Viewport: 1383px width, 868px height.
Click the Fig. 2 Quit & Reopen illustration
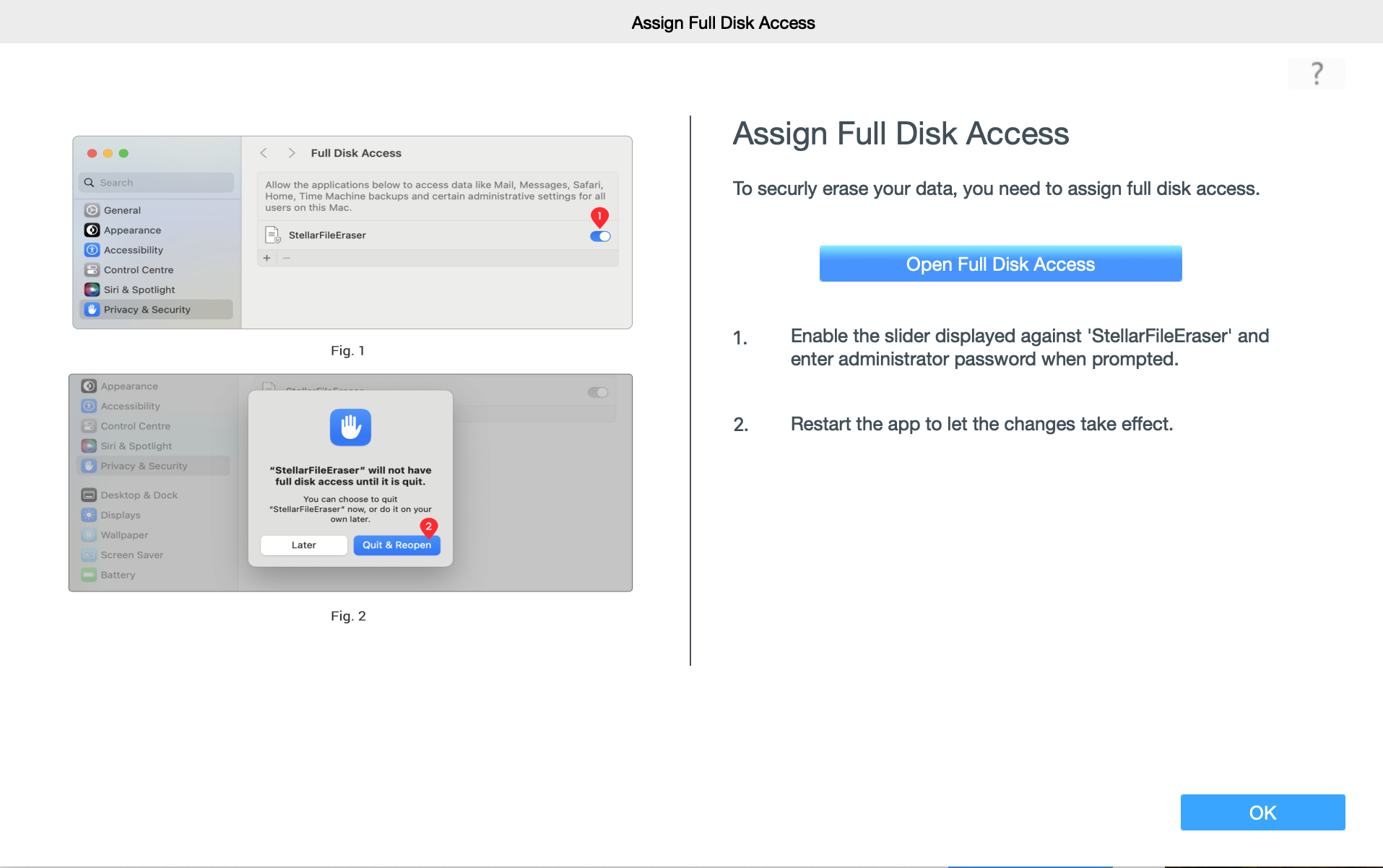pyautogui.click(x=350, y=482)
